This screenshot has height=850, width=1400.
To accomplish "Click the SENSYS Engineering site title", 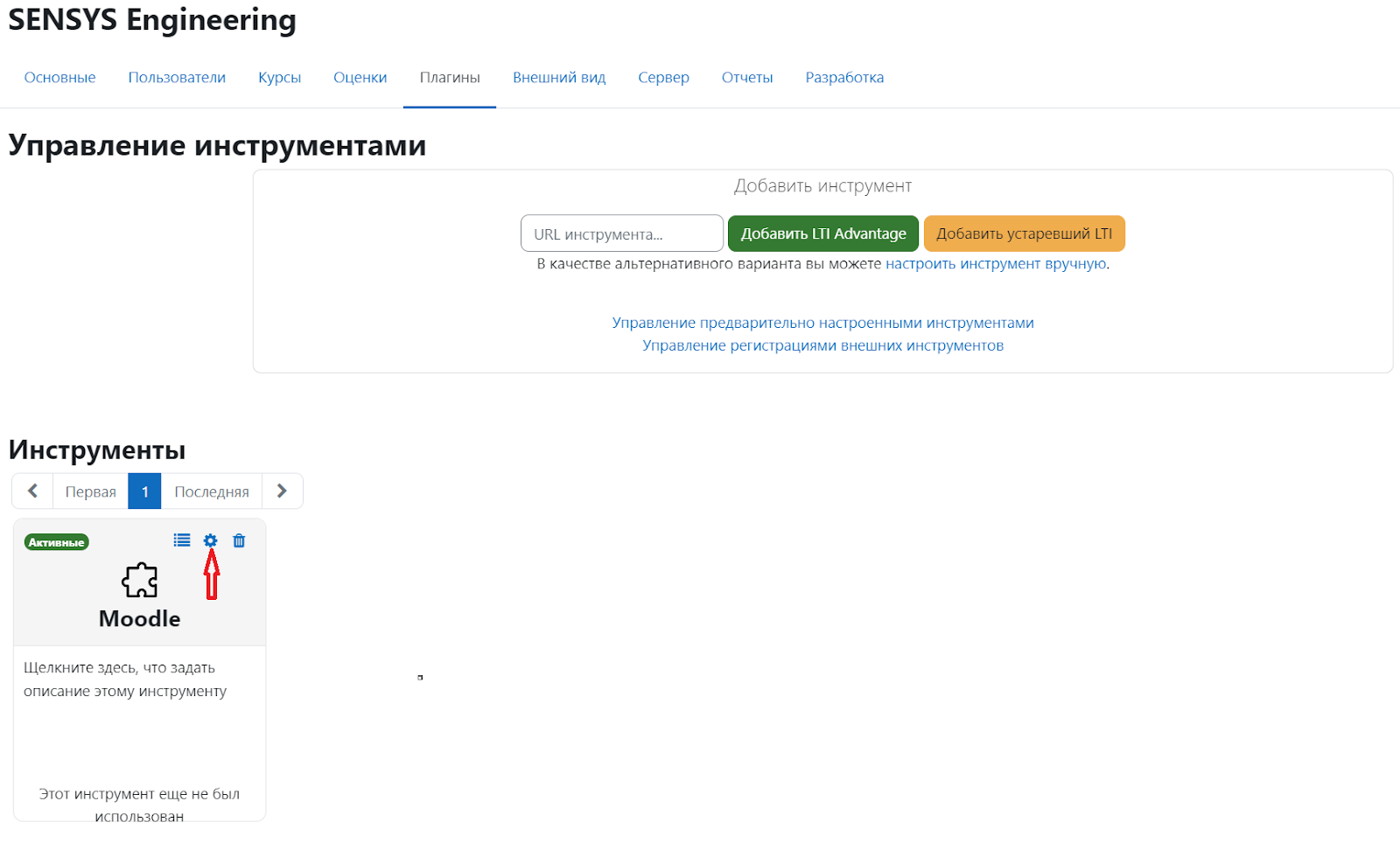I will coord(152,19).
